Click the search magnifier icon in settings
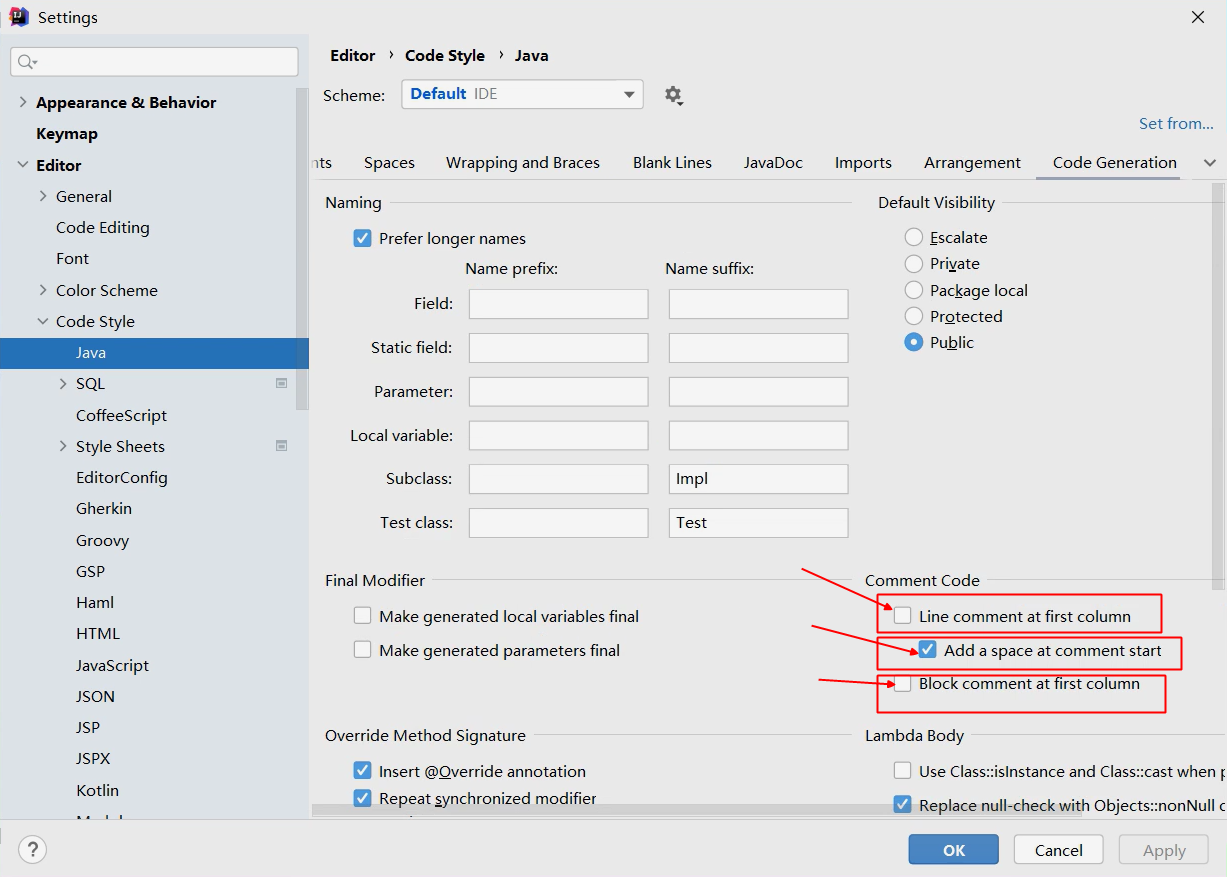The image size is (1227, 877). pyautogui.click(x=27, y=62)
